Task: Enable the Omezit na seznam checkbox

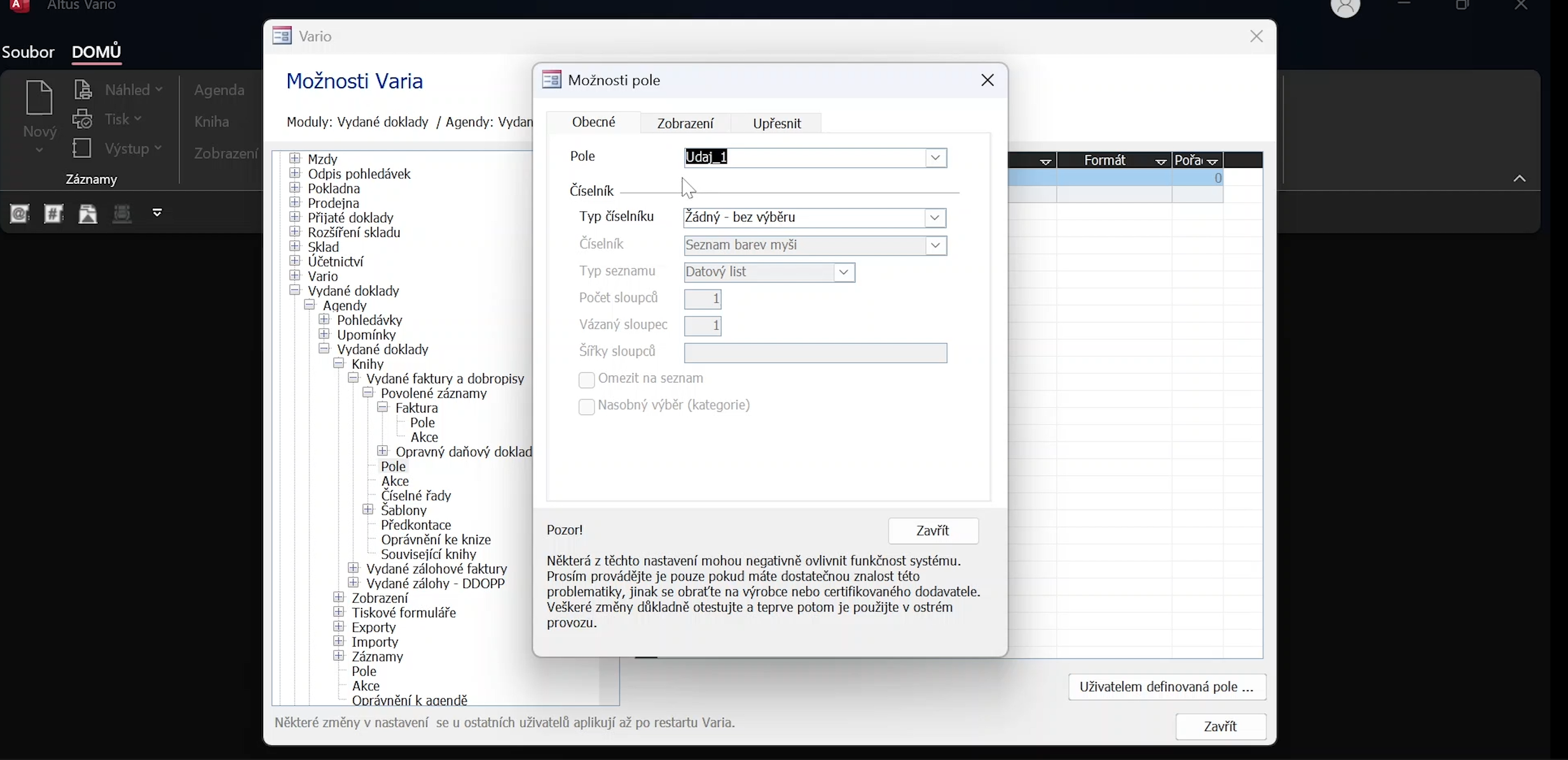Action: point(586,380)
